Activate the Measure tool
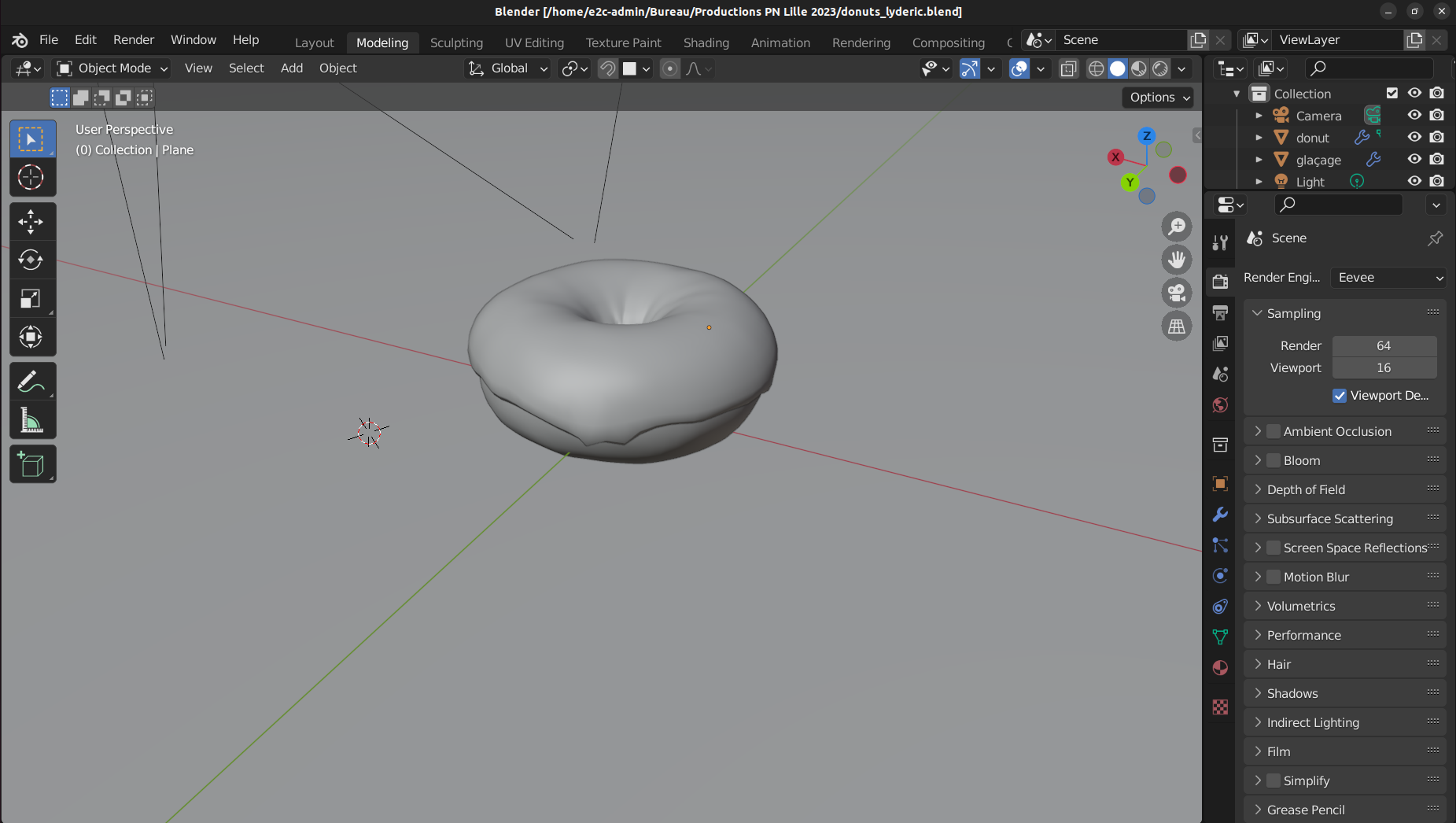This screenshot has height=823, width=1456. pos(31,421)
